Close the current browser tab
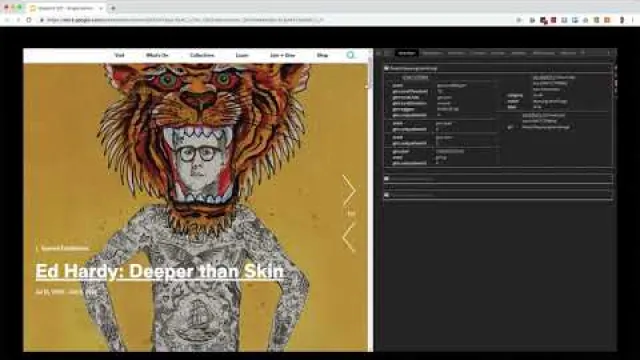Screen dimensions: 640x360 point(101,8)
